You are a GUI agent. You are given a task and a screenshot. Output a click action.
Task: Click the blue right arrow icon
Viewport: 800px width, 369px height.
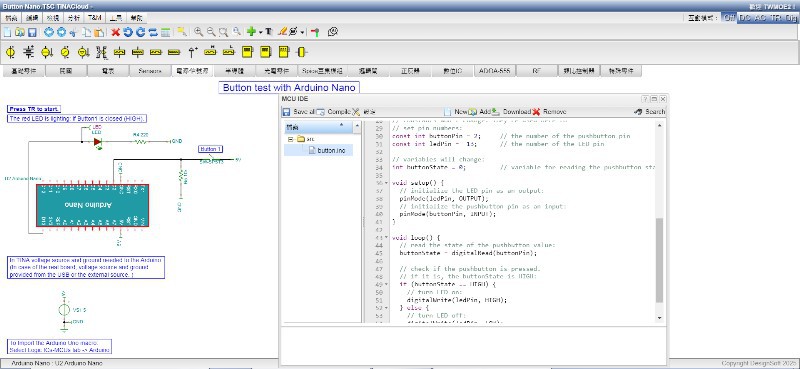61,32
